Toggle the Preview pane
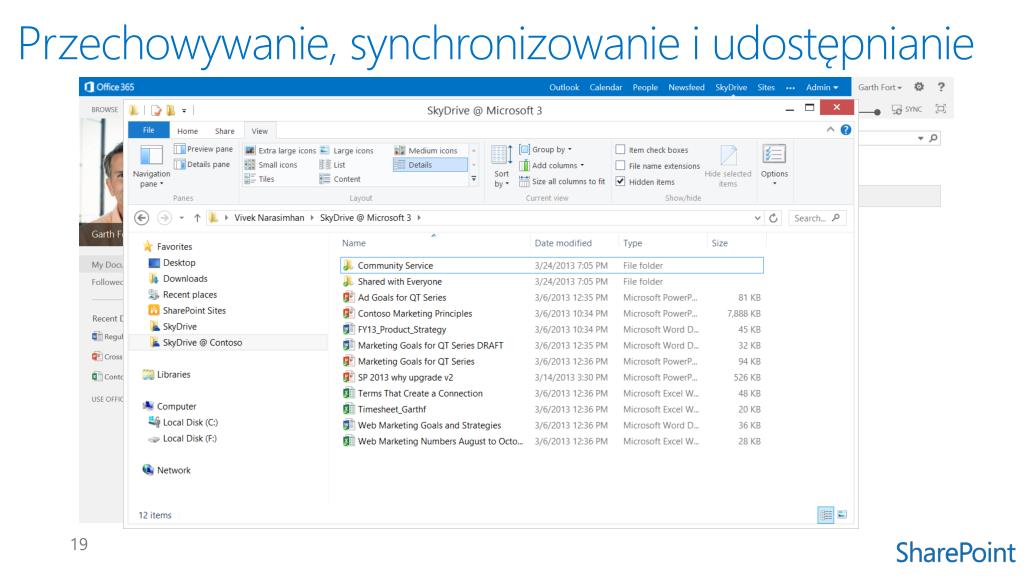 click(x=203, y=149)
